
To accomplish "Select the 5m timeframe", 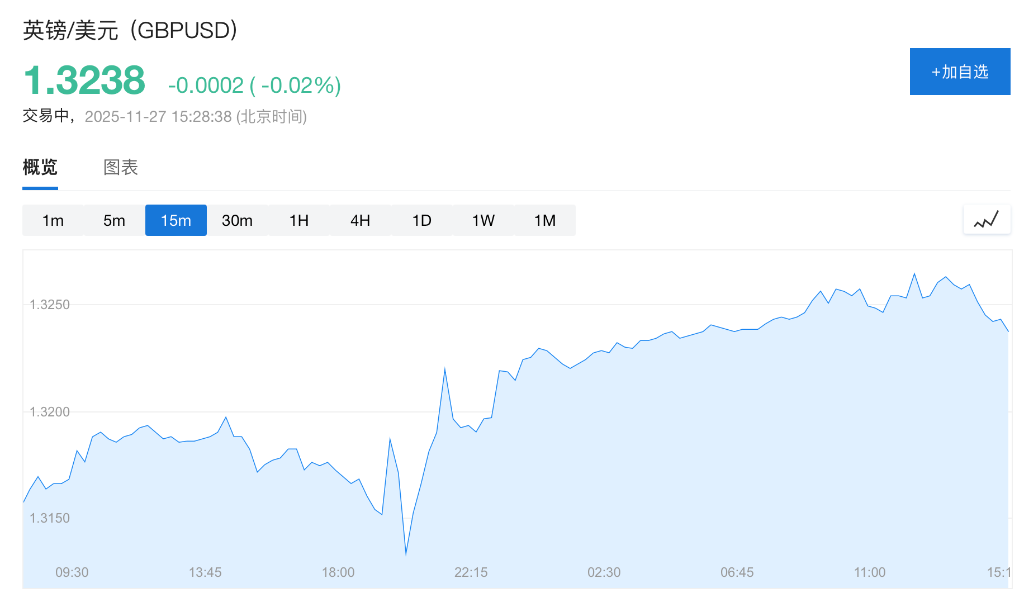I will click(x=114, y=220).
